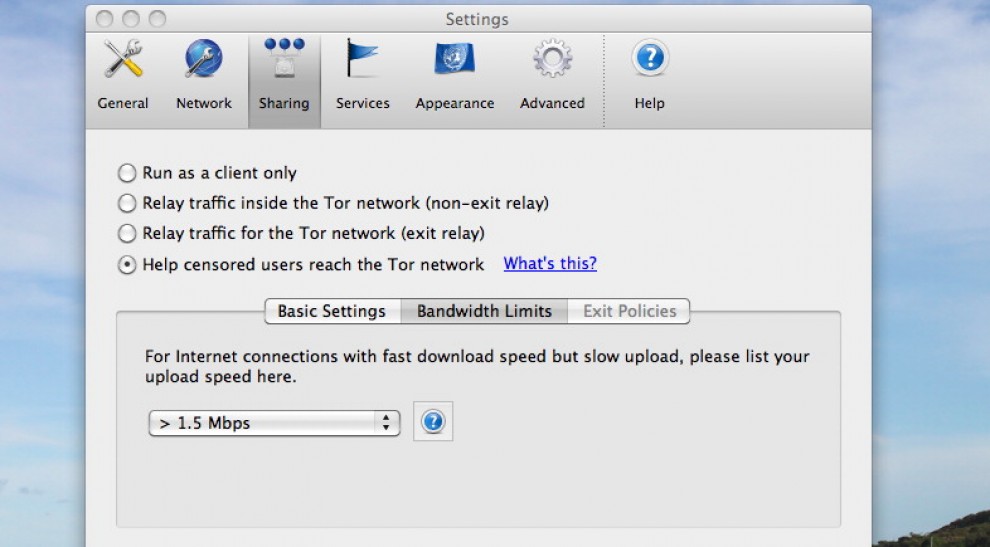Click the text about slow upload connections
This screenshot has height=547, width=990.
coord(477,366)
